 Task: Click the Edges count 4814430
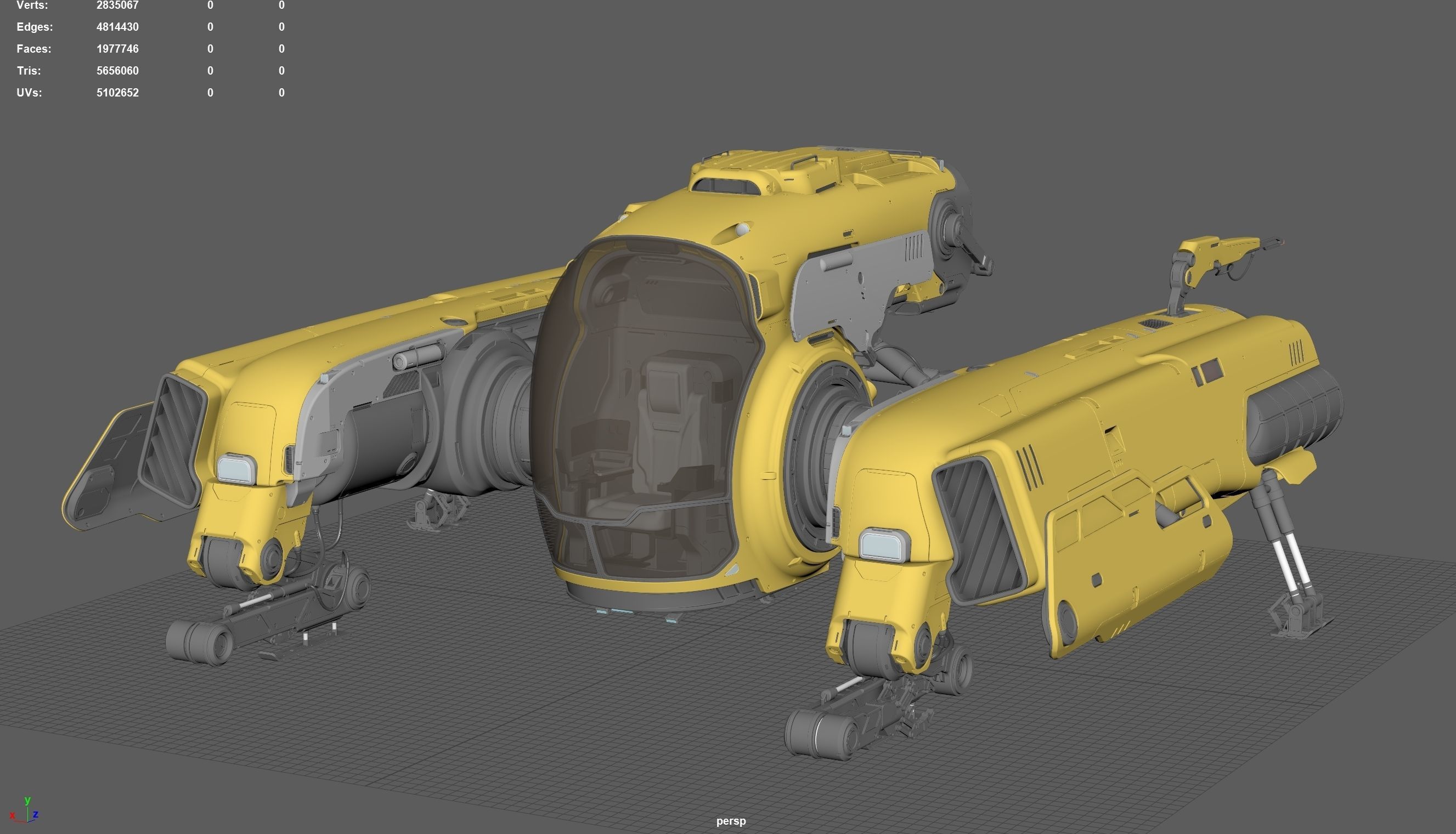[117, 27]
